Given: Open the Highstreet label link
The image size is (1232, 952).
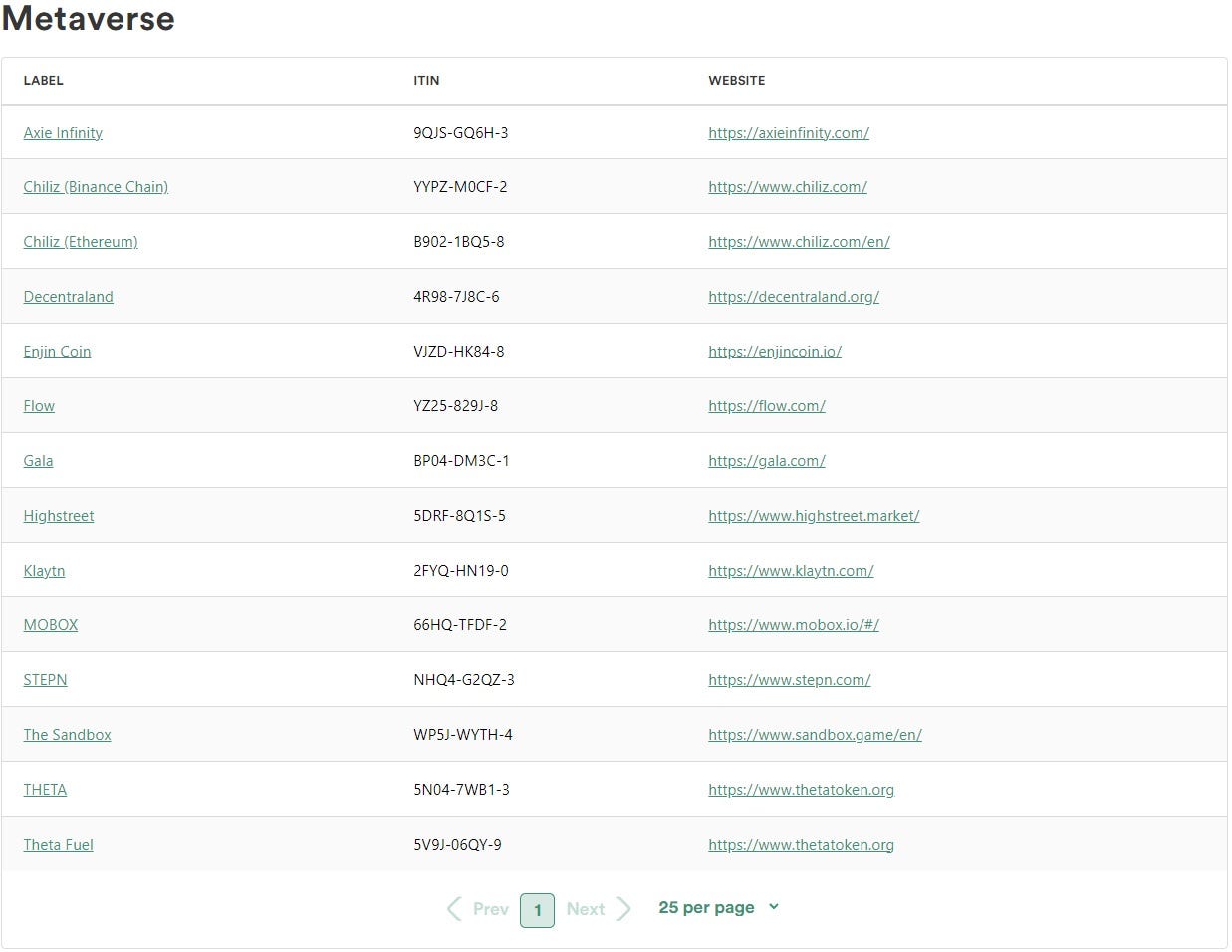Looking at the screenshot, I should 59,516.
